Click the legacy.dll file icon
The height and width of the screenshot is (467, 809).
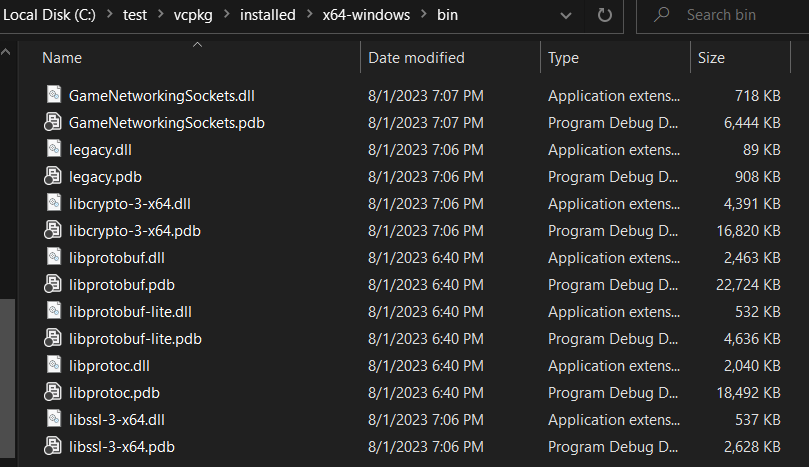click(53, 150)
